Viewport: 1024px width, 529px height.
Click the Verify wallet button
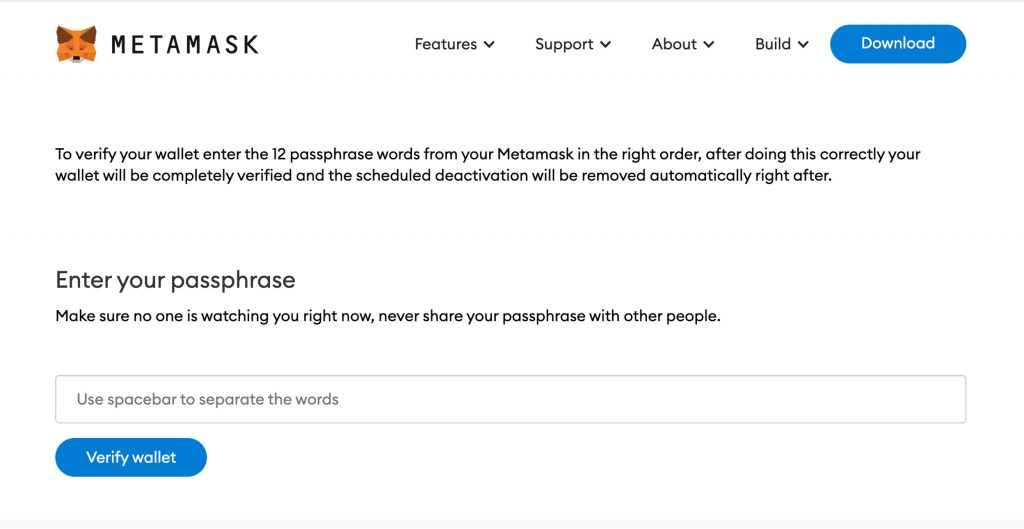pos(131,457)
